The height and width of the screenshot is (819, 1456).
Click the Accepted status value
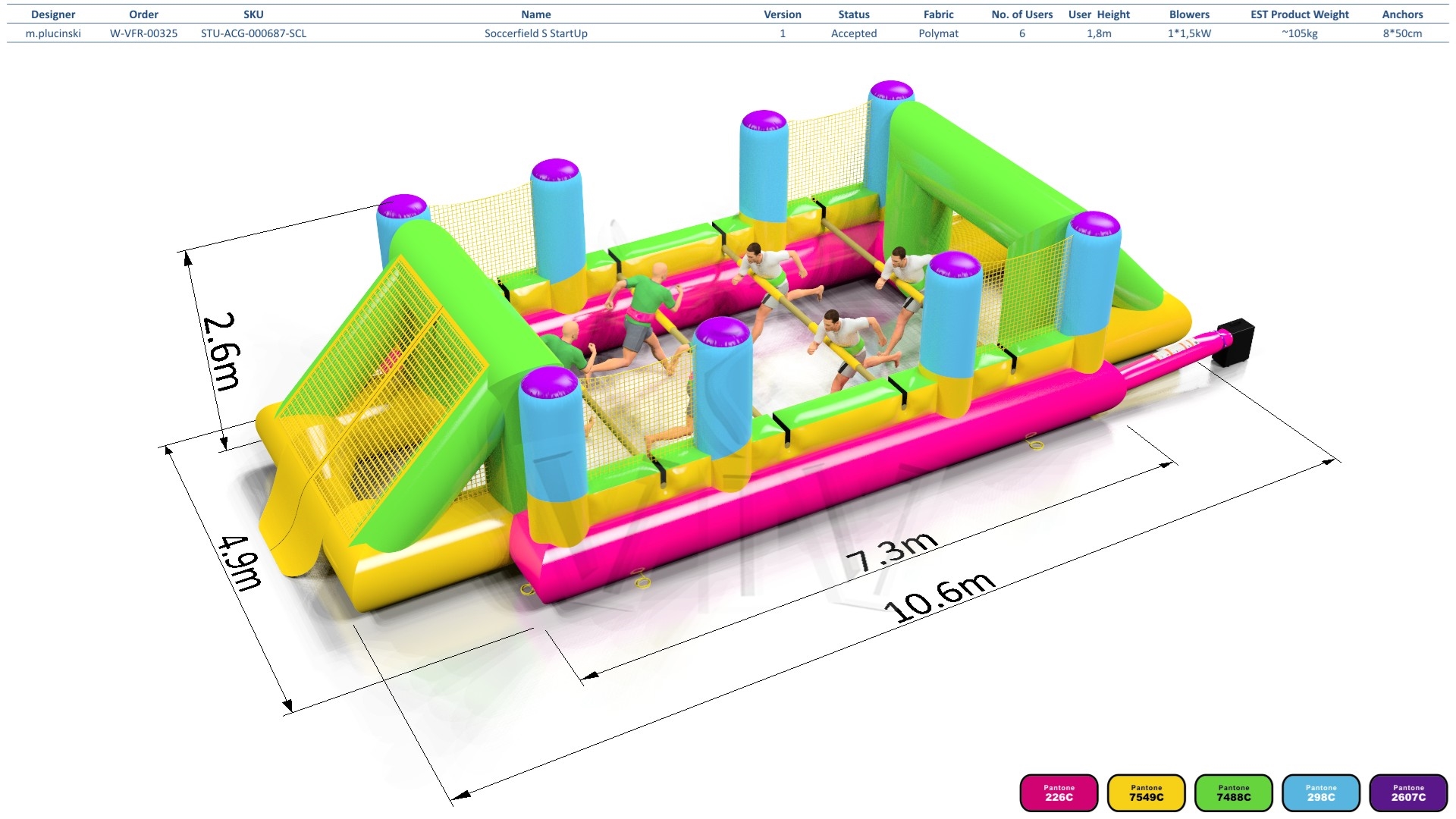[x=854, y=33]
